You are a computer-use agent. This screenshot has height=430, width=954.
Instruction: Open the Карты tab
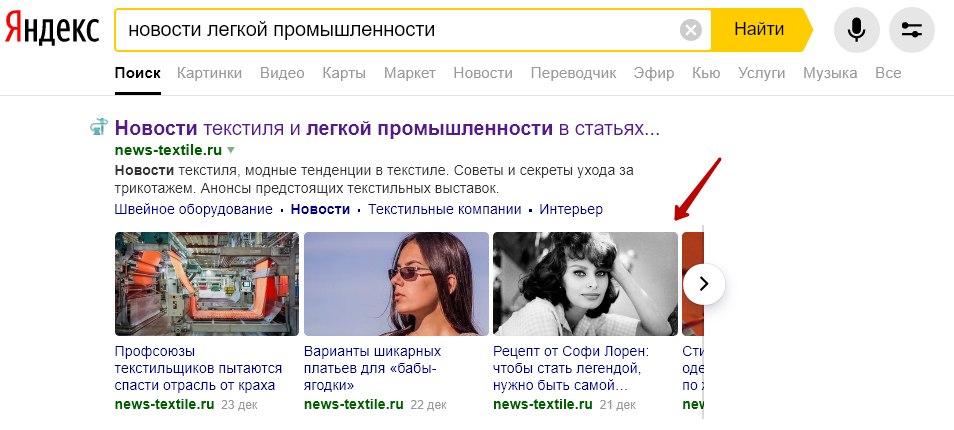[344, 74]
